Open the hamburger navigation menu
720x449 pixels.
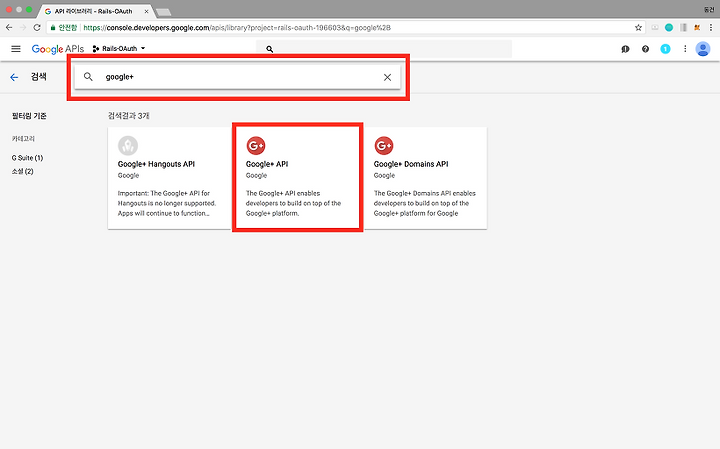(16, 49)
